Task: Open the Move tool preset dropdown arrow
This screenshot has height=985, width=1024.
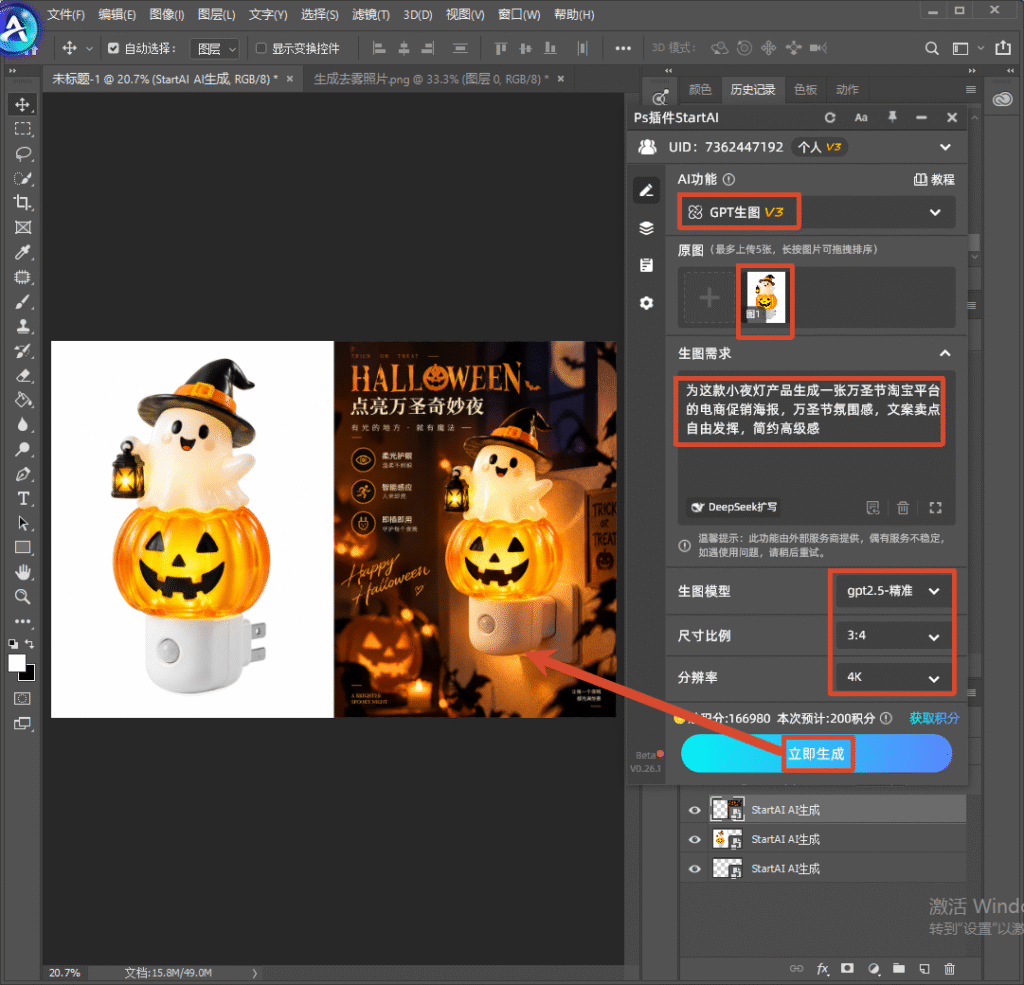Action: click(89, 49)
